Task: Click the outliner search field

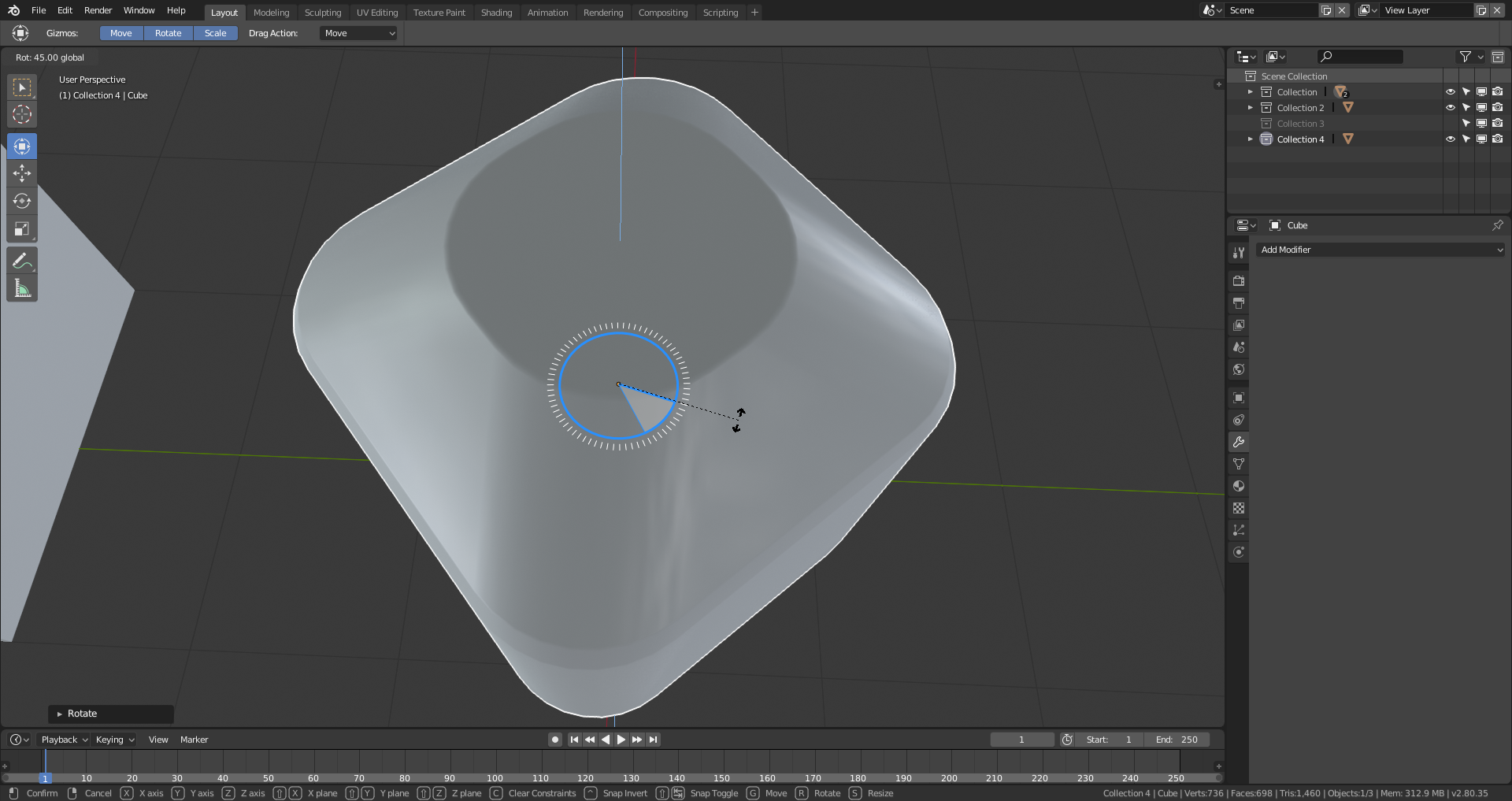Action: (1360, 57)
